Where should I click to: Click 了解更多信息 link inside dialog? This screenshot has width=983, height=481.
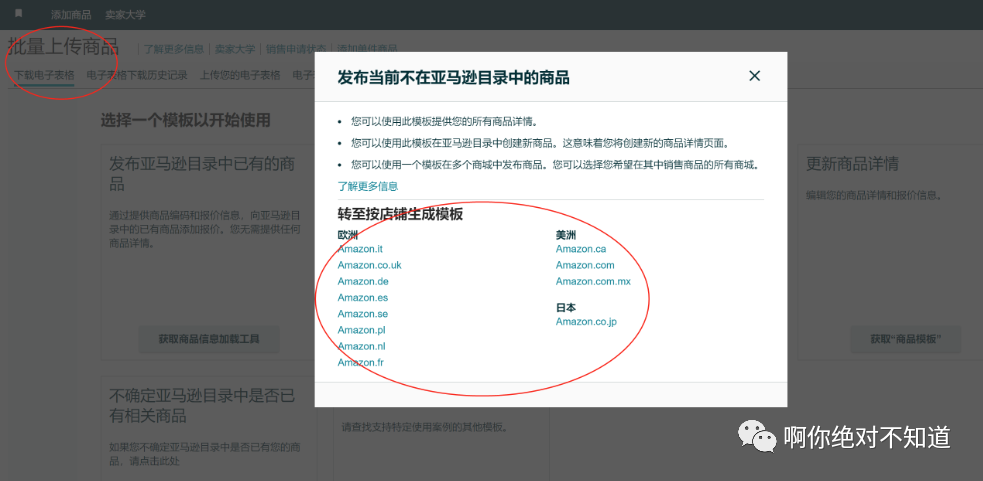pyautogui.click(x=367, y=186)
